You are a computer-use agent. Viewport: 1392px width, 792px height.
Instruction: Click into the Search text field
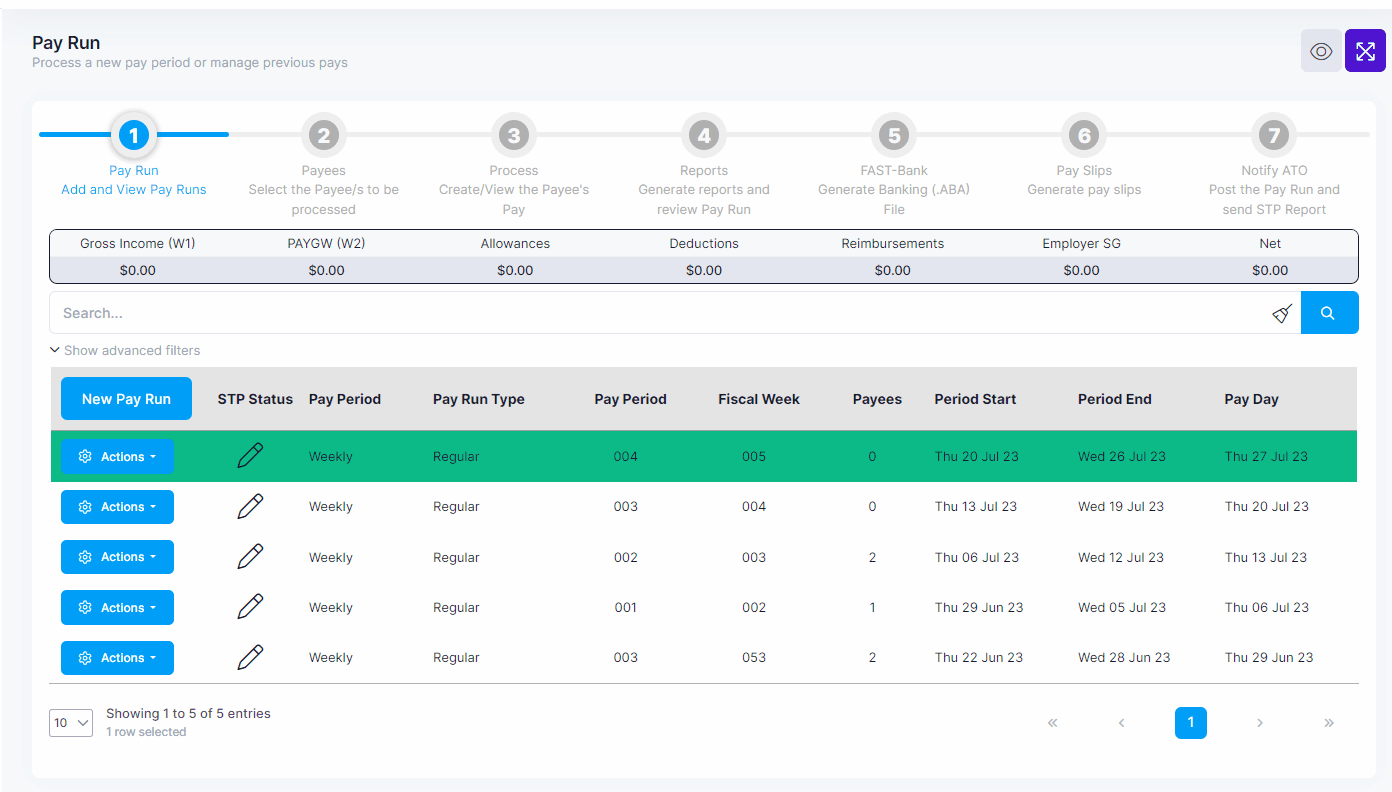[660, 313]
